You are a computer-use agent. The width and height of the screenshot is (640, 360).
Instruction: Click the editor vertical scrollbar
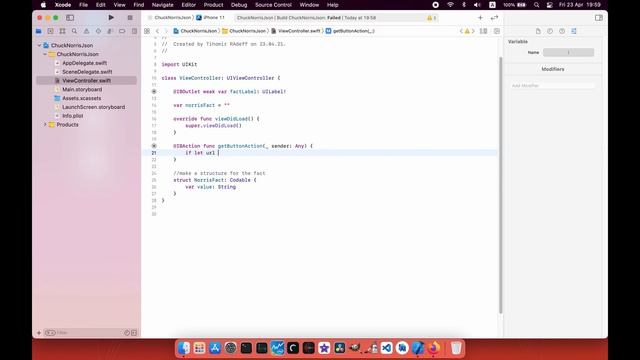coord(500,185)
